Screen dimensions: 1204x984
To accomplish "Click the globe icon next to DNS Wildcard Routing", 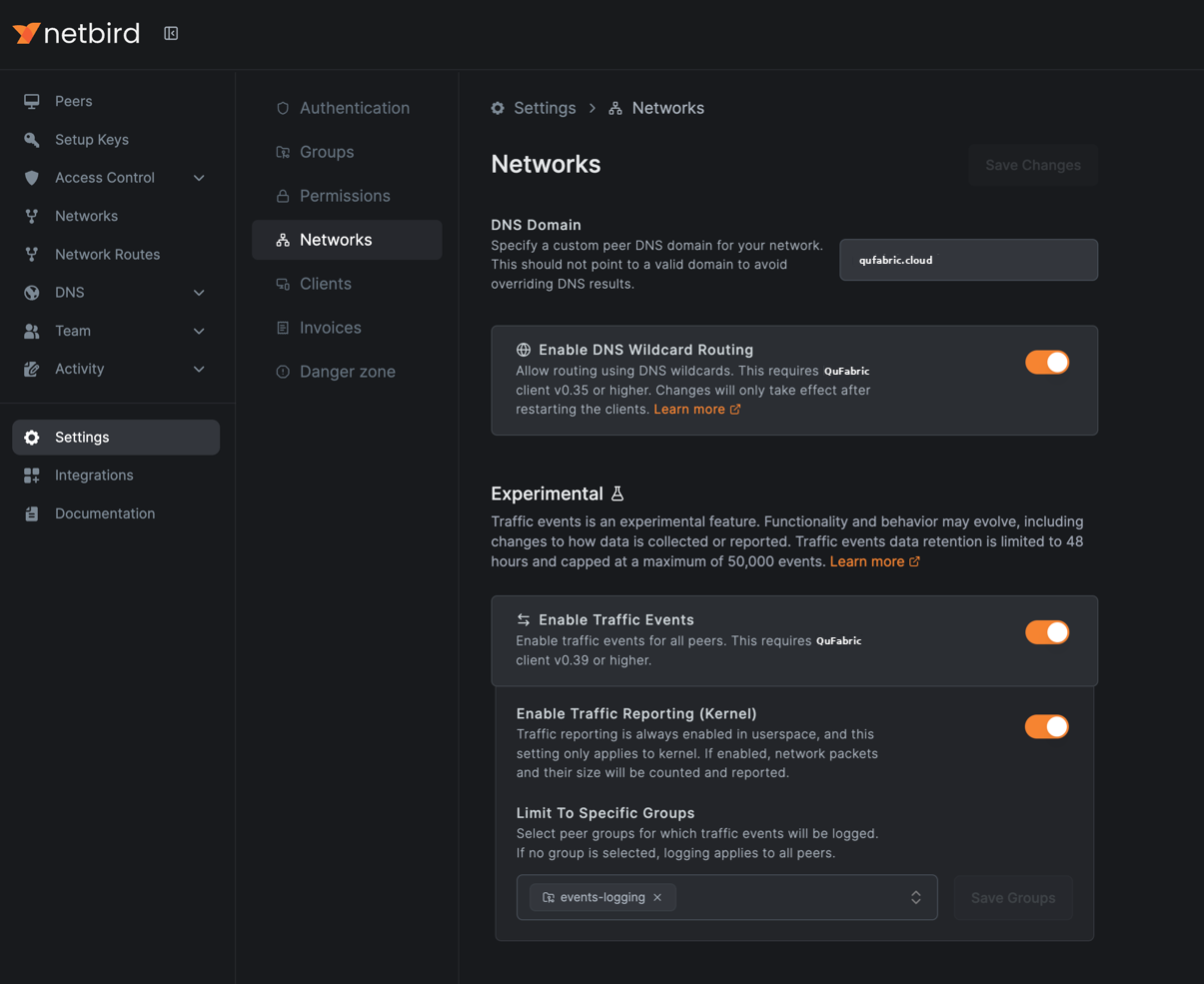I will (x=524, y=350).
